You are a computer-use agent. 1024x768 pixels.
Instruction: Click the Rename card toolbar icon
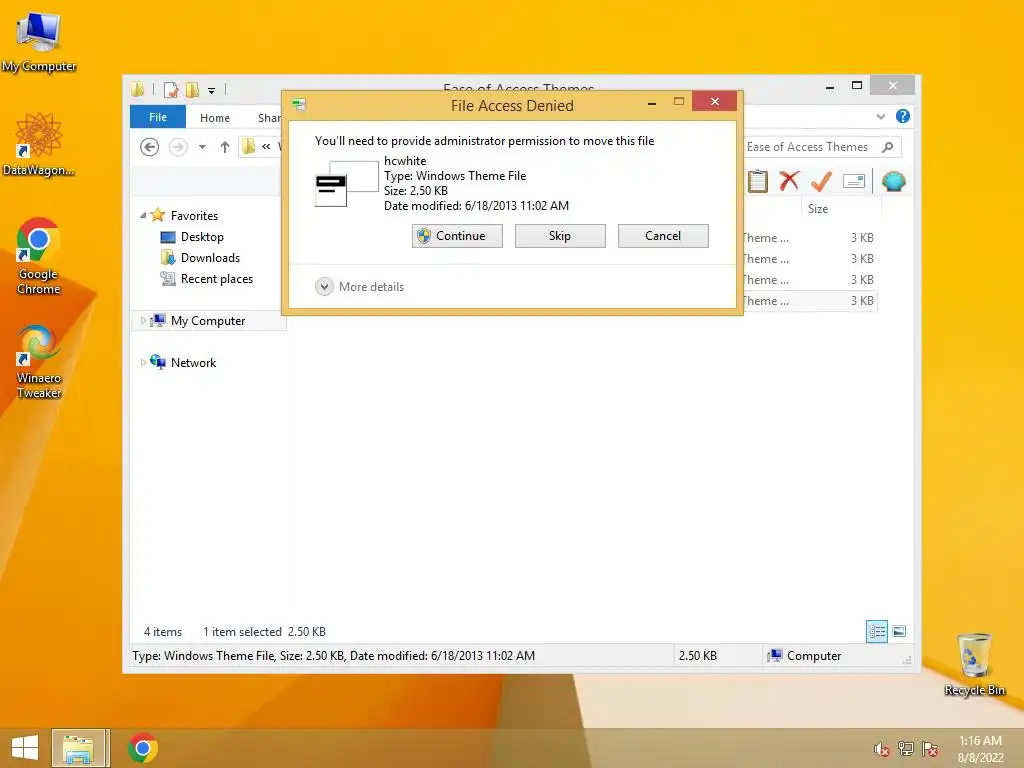click(854, 181)
